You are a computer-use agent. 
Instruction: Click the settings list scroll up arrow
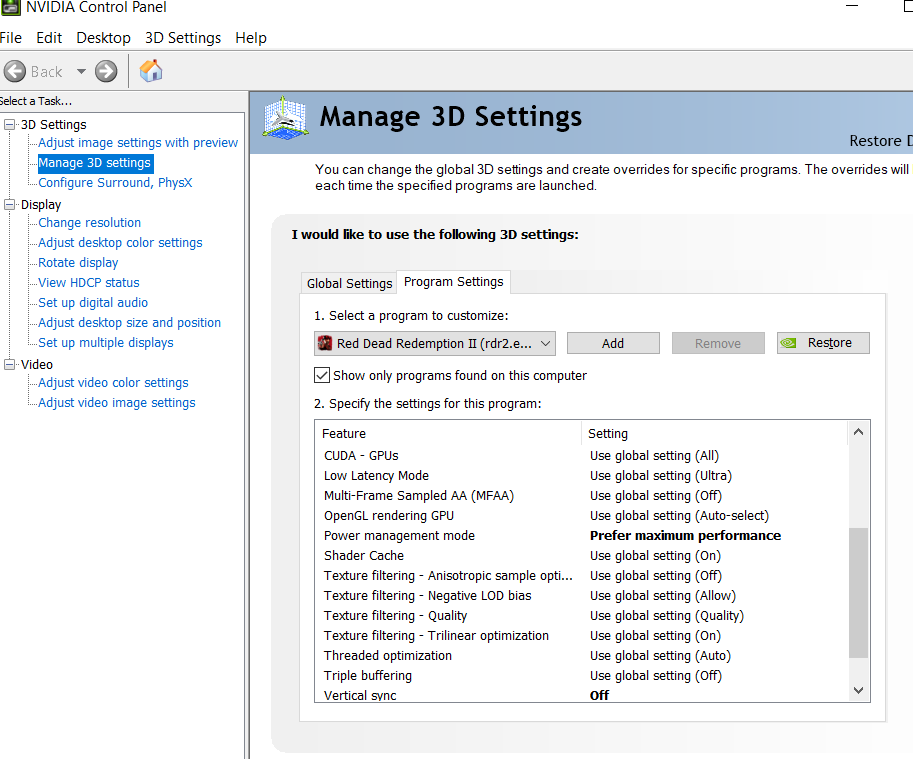click(858, 432)
